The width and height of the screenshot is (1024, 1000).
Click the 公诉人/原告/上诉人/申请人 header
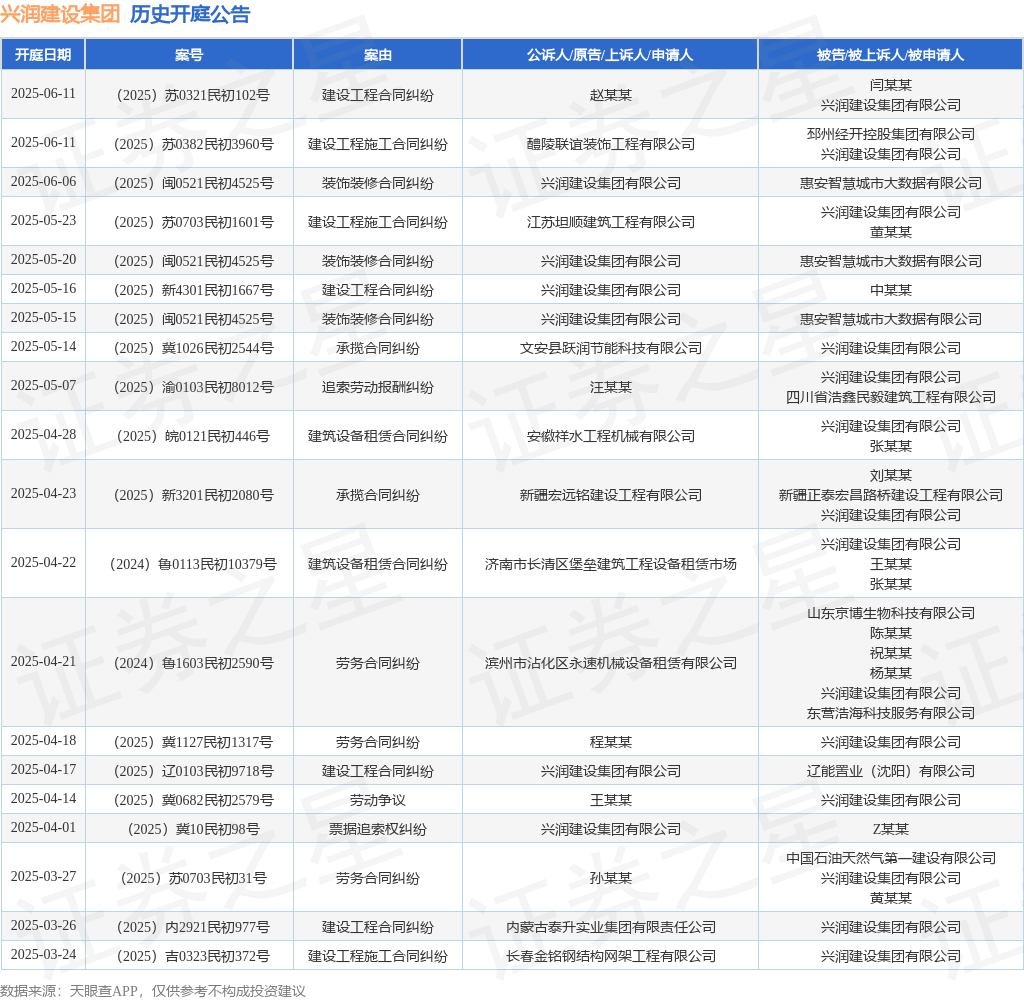pyautogui.click(x=610, y=55)
